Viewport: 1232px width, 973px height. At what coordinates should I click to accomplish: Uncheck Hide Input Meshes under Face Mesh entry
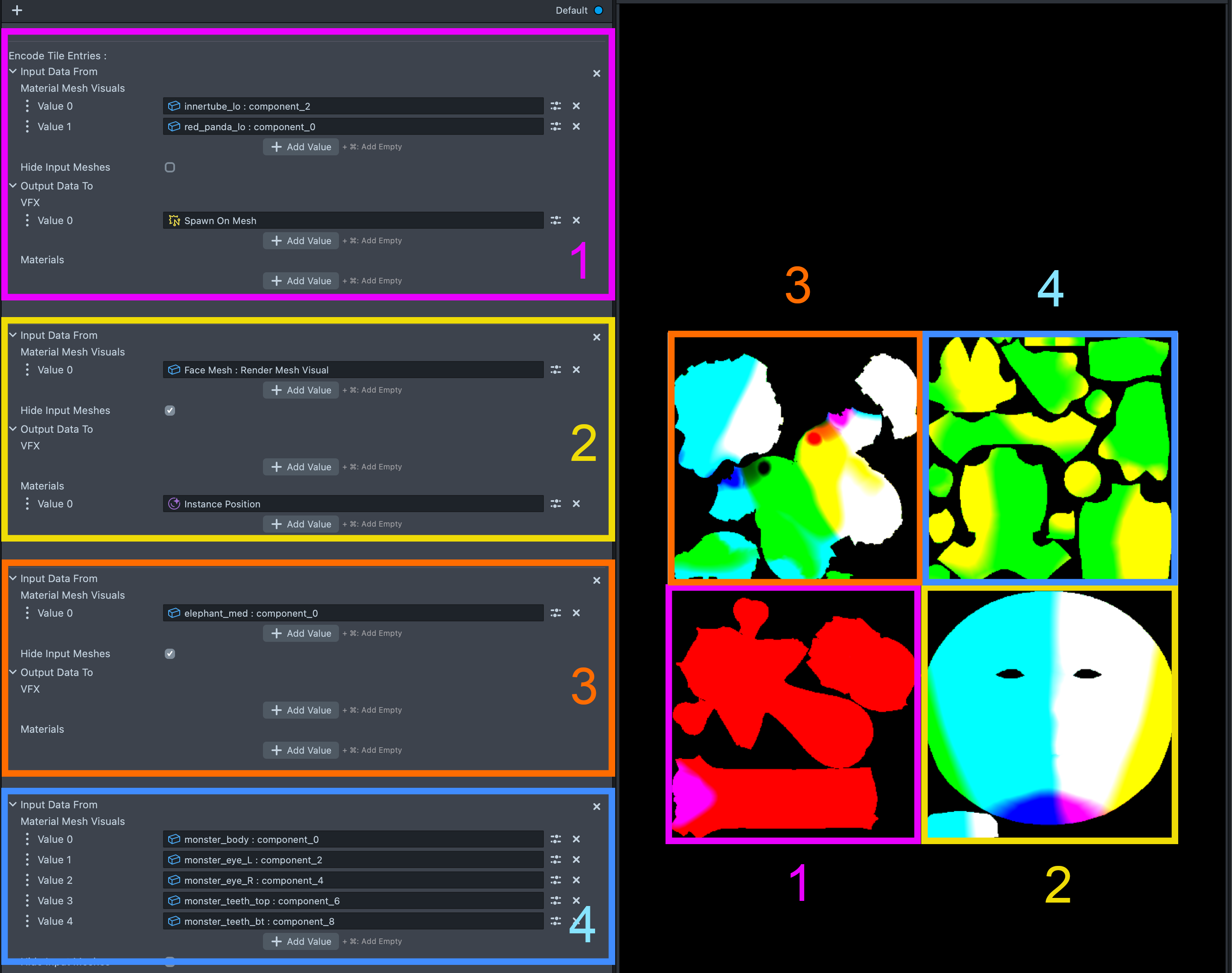(x=170, y=411)
